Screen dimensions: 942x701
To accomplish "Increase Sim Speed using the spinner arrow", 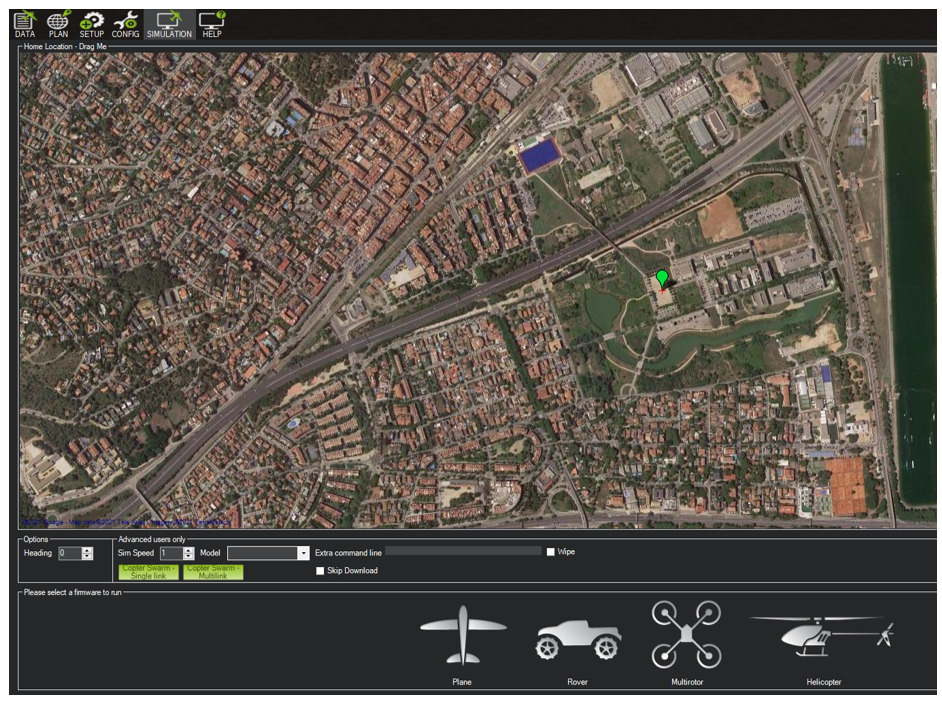I will (188, 550).
